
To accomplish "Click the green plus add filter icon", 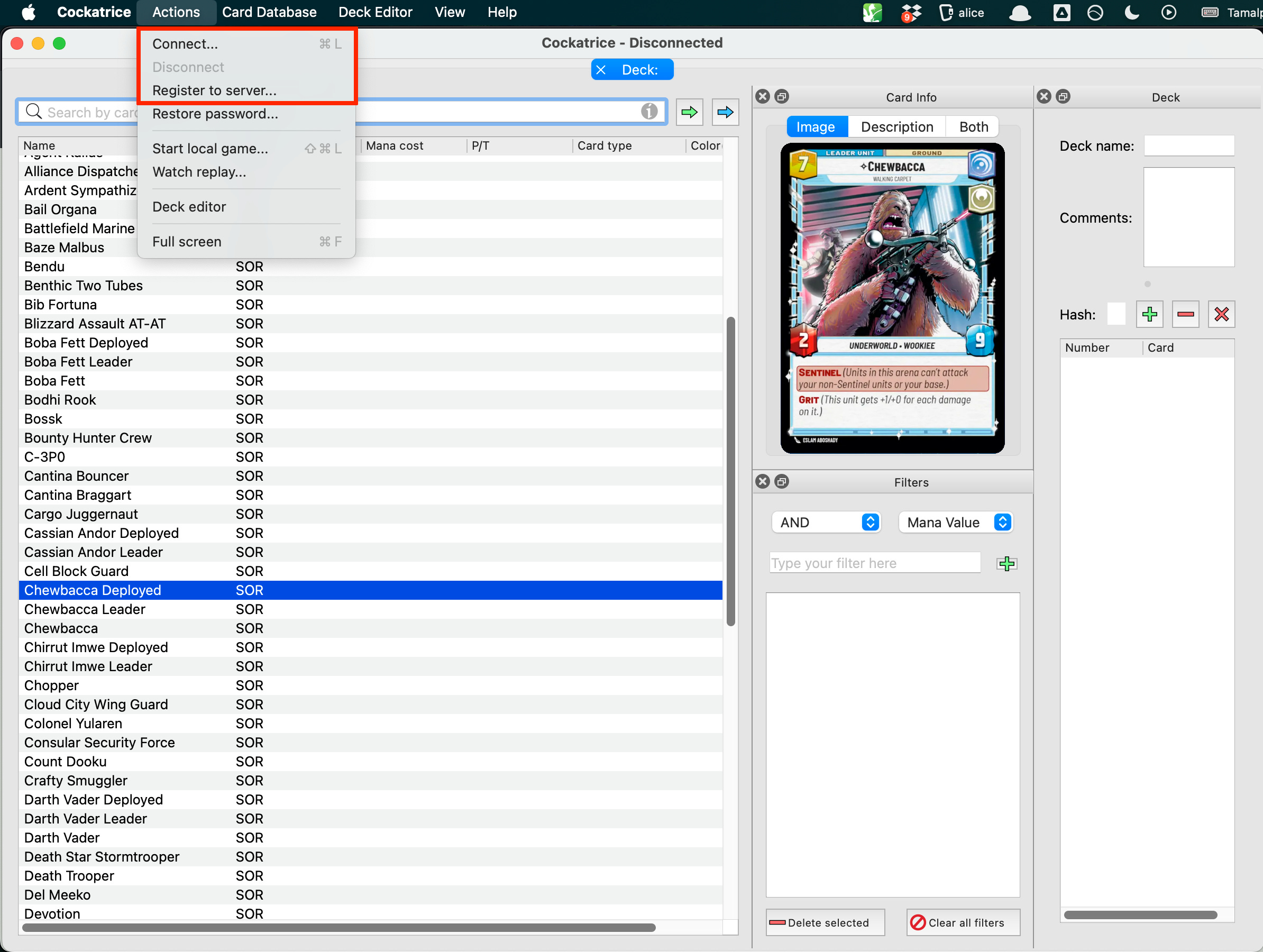I will [1006, 564].
